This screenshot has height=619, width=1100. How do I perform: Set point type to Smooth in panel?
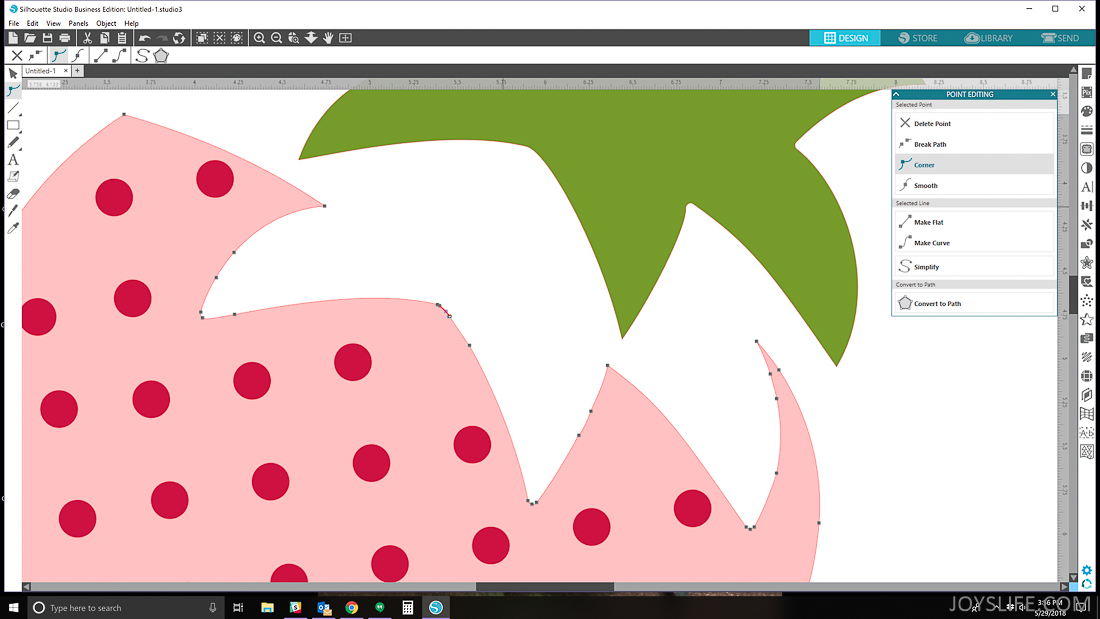[x=974, y=185]
